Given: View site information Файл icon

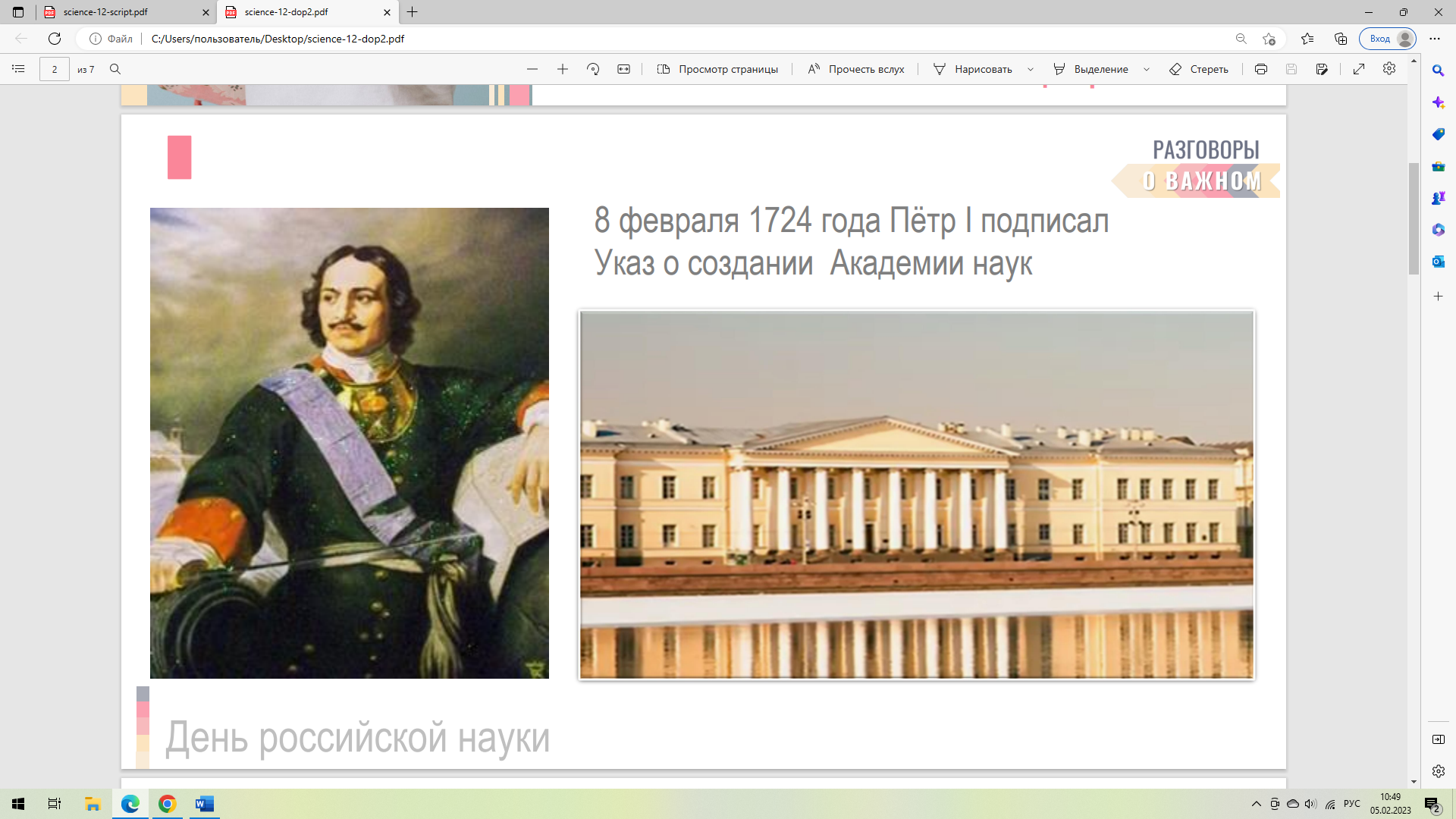Looking at the screenshot, I should point(111,39).
